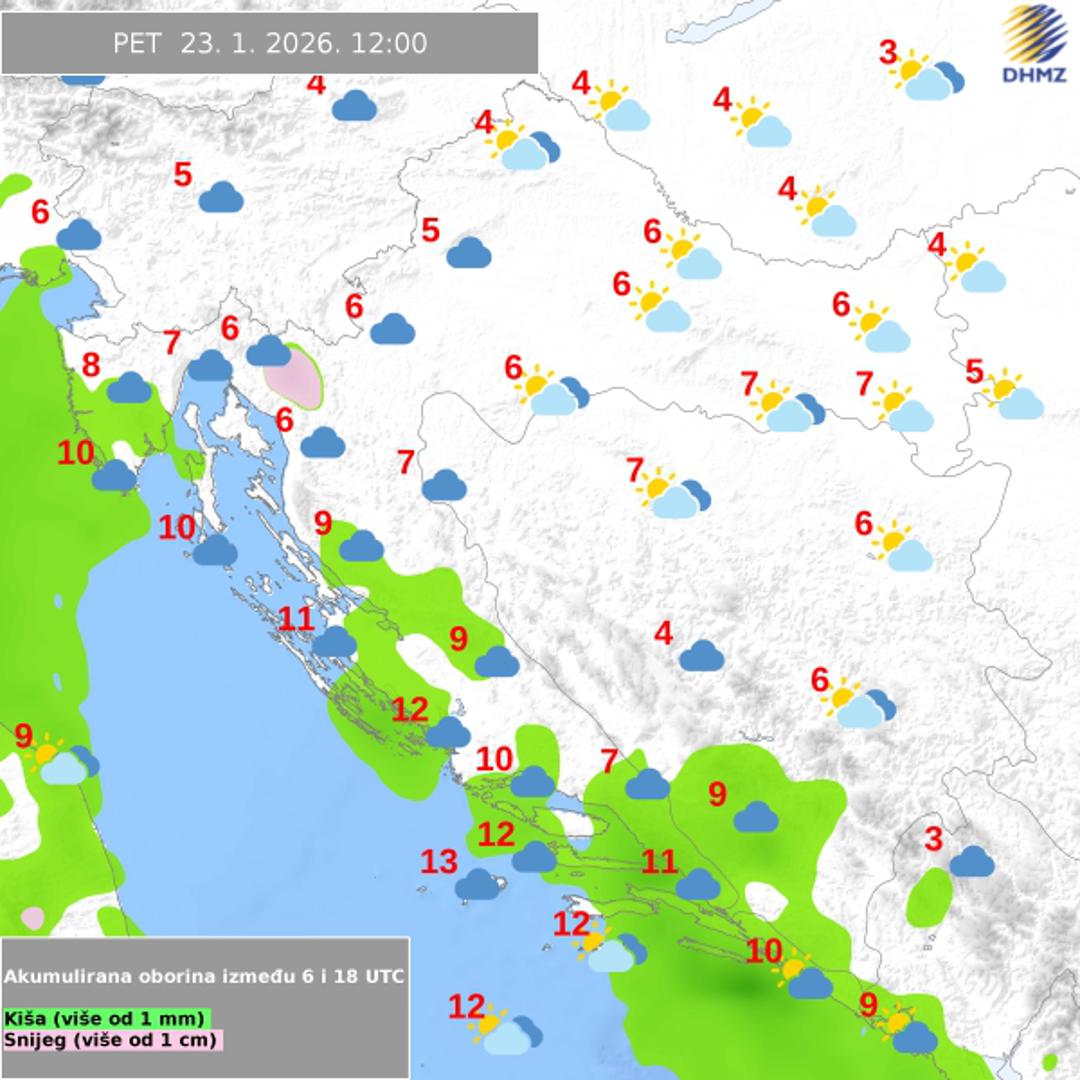Click the cloud icon beside temperature 13

(x=477, y=884)
